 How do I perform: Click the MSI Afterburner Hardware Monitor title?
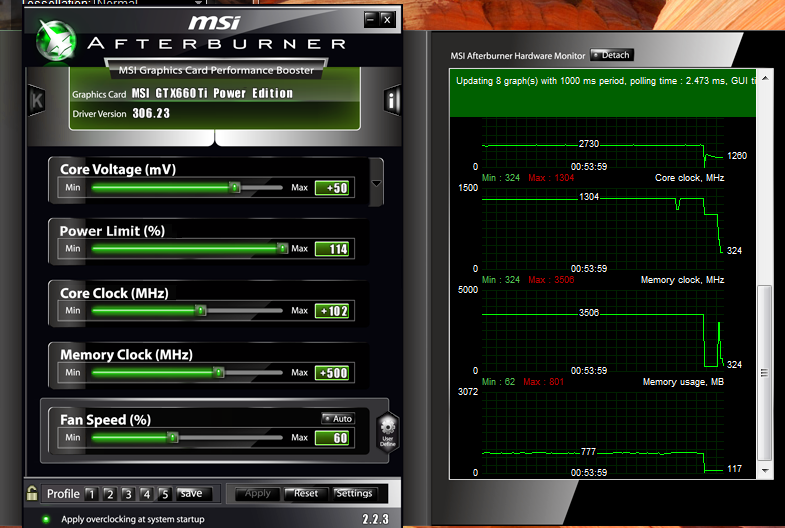tap(518, 56)
